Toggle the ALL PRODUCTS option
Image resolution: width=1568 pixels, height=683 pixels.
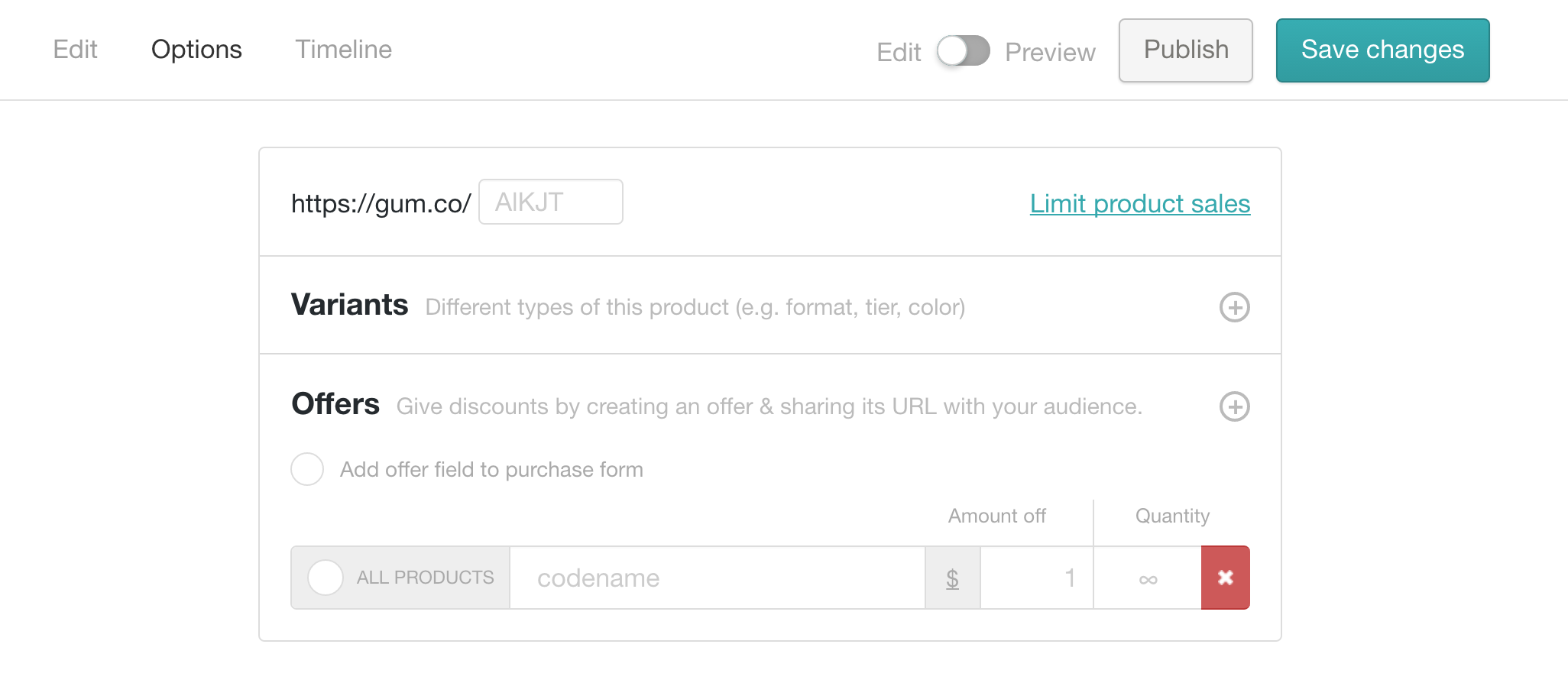point(326,578)
